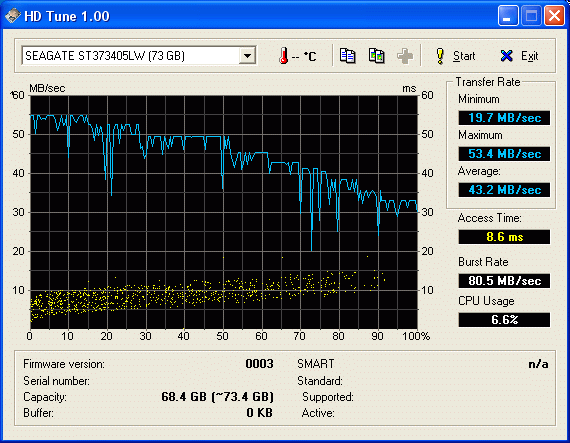This screenshot has width=570, height=443.
Task: Click the Minimum transfer rate value box
Action: click(x=504, y=118)
